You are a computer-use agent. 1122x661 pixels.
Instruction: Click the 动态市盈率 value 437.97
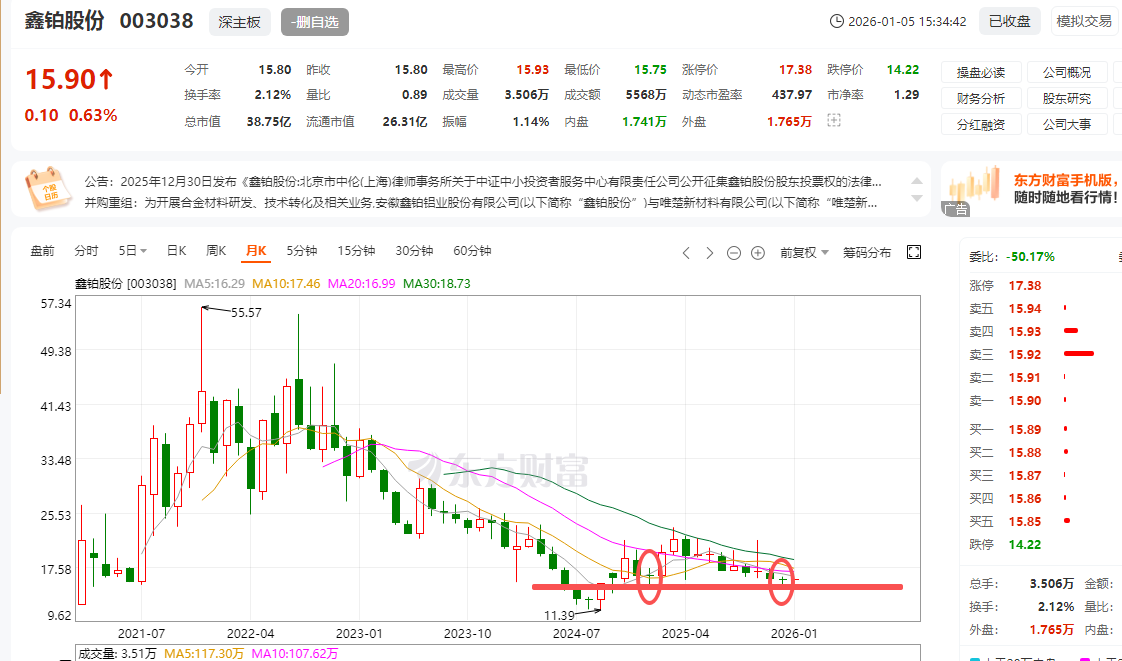pos(792,94)
